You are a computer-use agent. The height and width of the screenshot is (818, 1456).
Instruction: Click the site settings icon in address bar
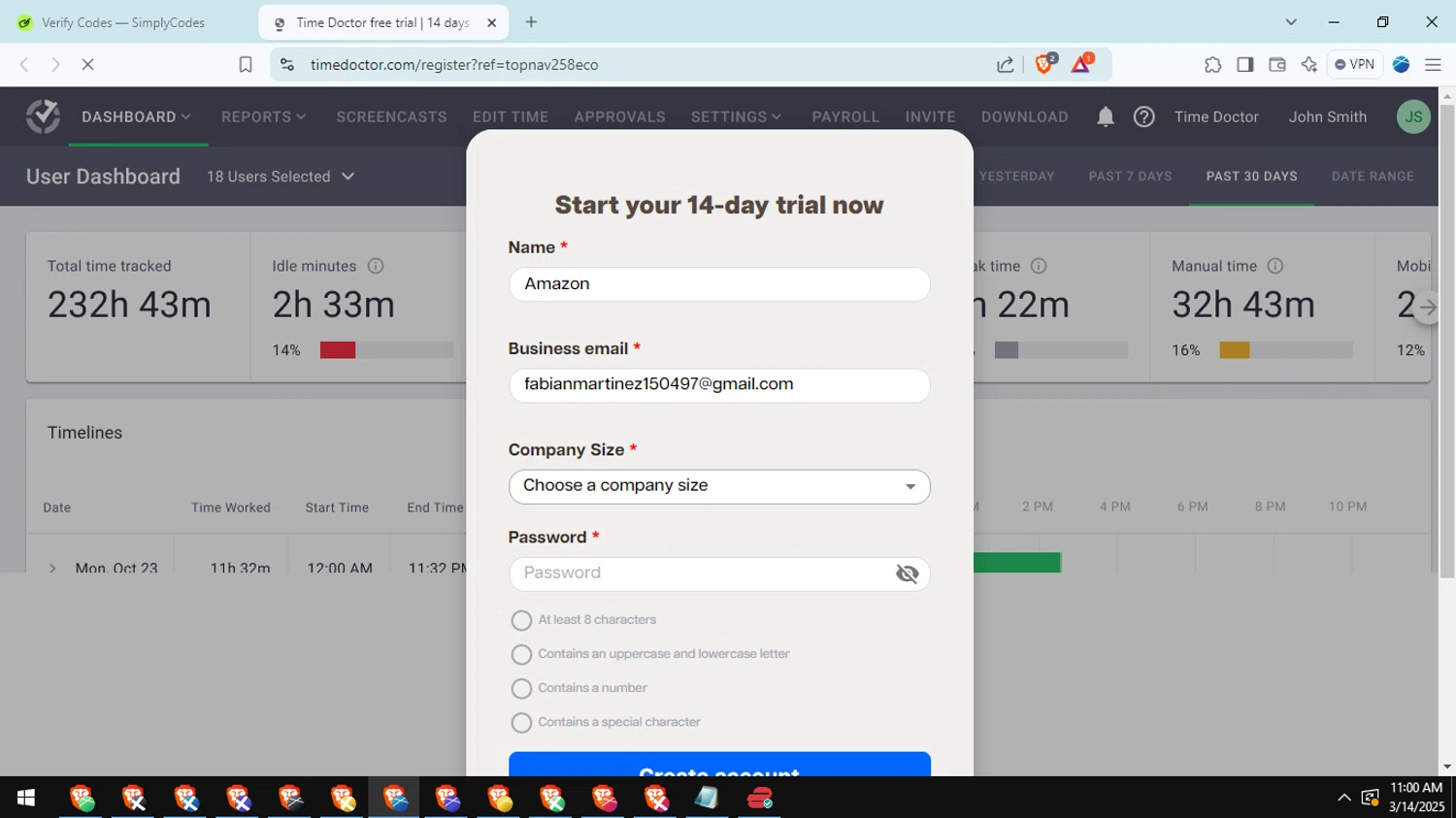click(286, 64)
